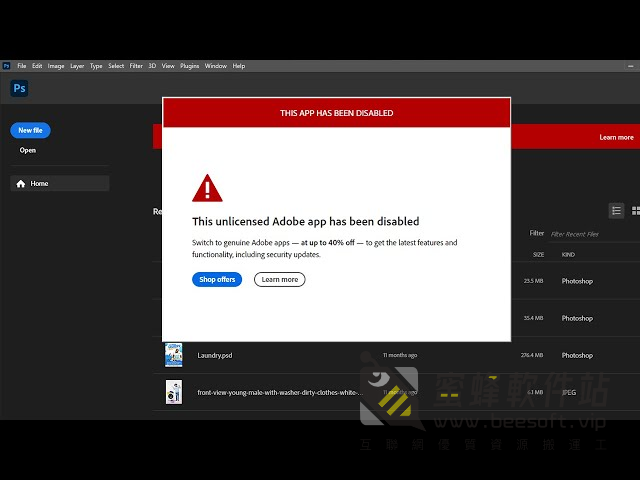The height and width of the screenshot is (480, 640).
Task: Click the Shop offers button
Action: tap(217, 280)
